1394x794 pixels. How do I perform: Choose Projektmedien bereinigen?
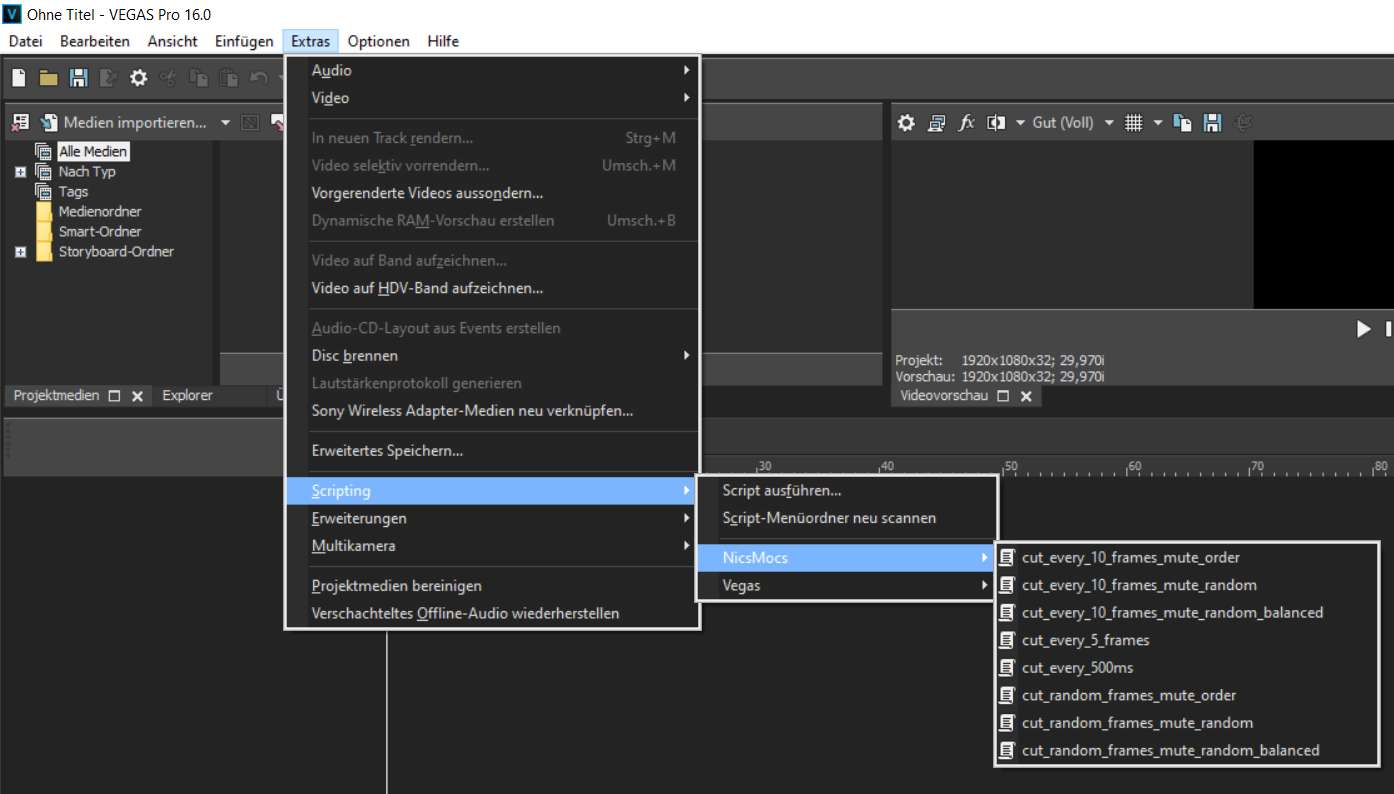coord(493,586)
